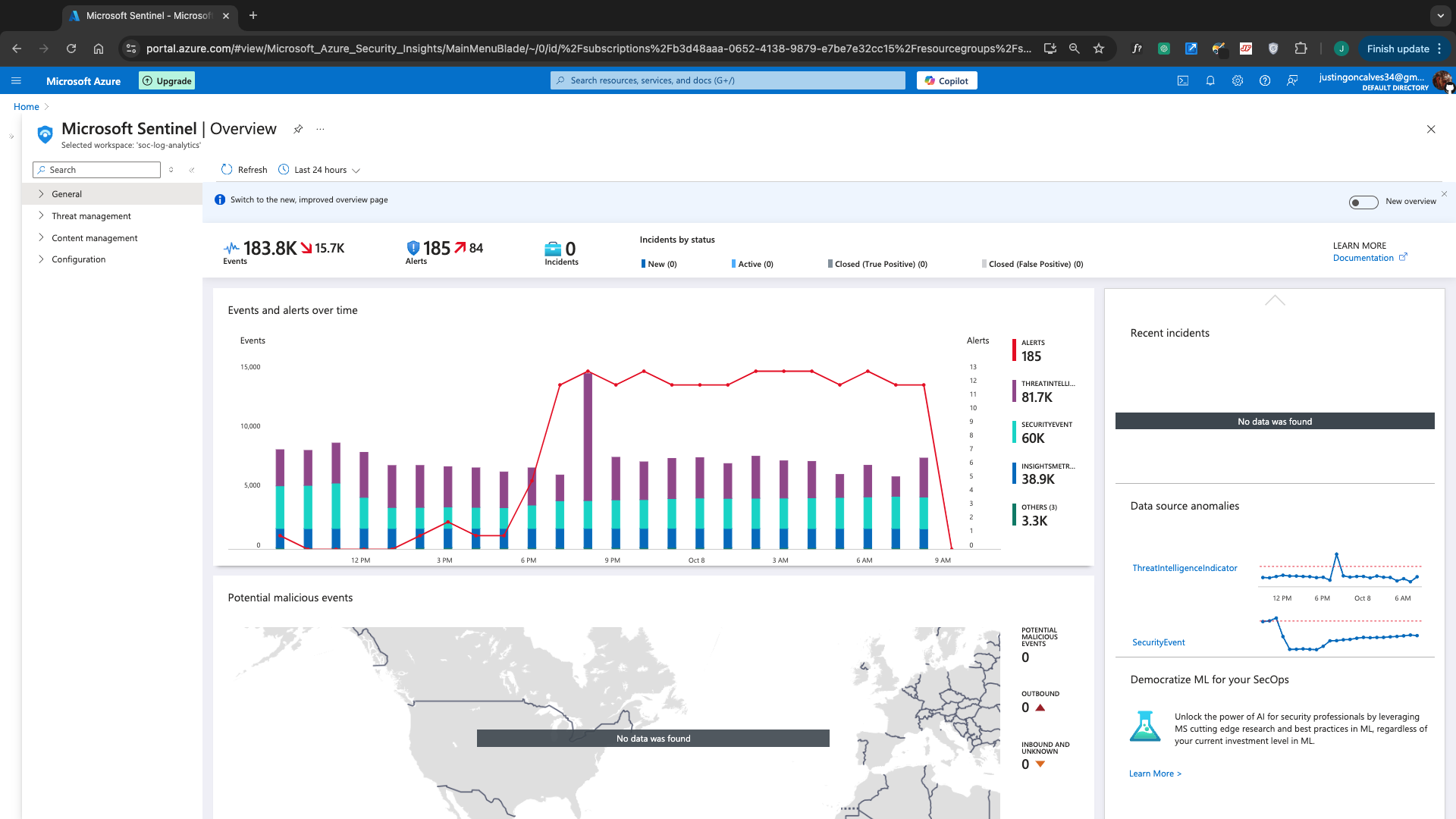
Task: Pin the Sentinel Overview blade
Action: 298,129
